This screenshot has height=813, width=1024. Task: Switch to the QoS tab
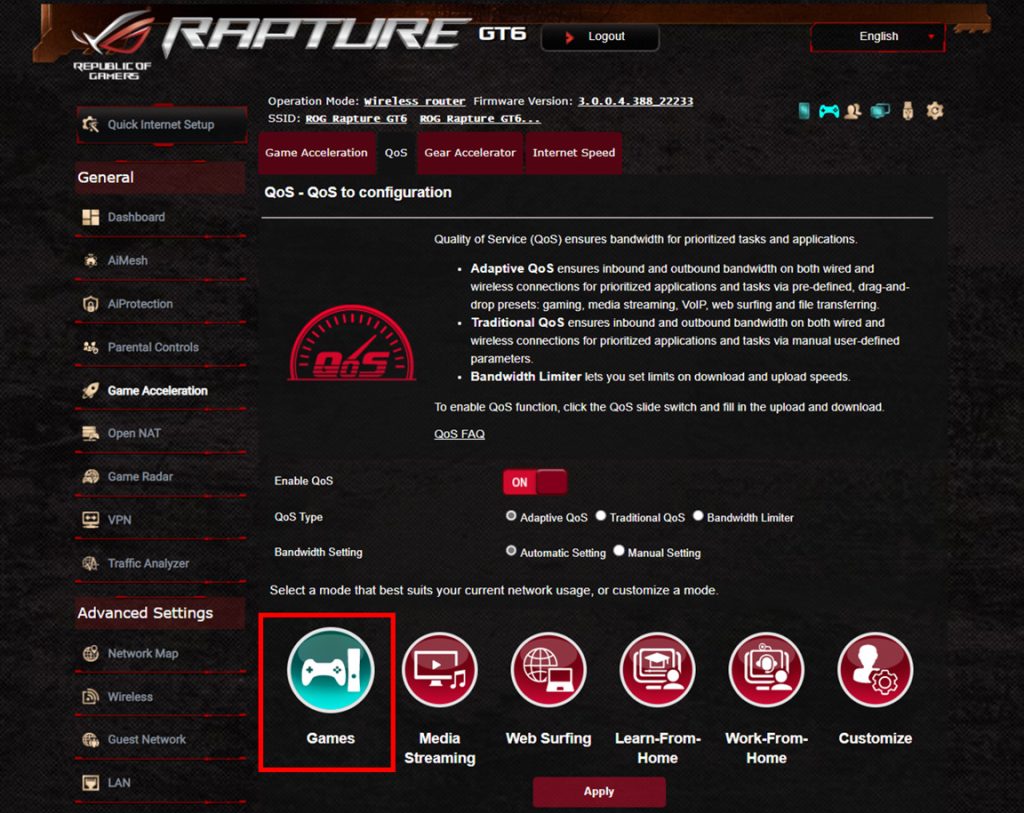click(396, 153)
